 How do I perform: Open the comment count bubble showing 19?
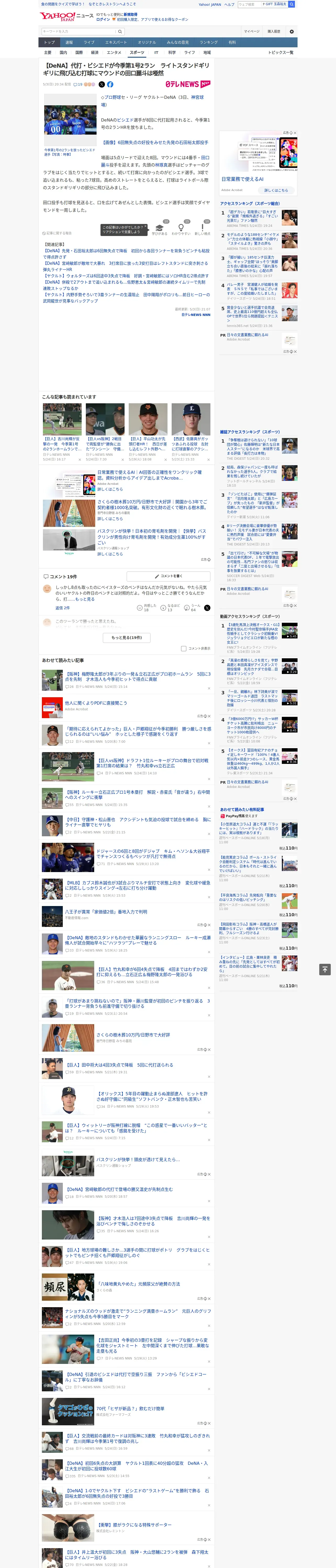tap(78, 85)
